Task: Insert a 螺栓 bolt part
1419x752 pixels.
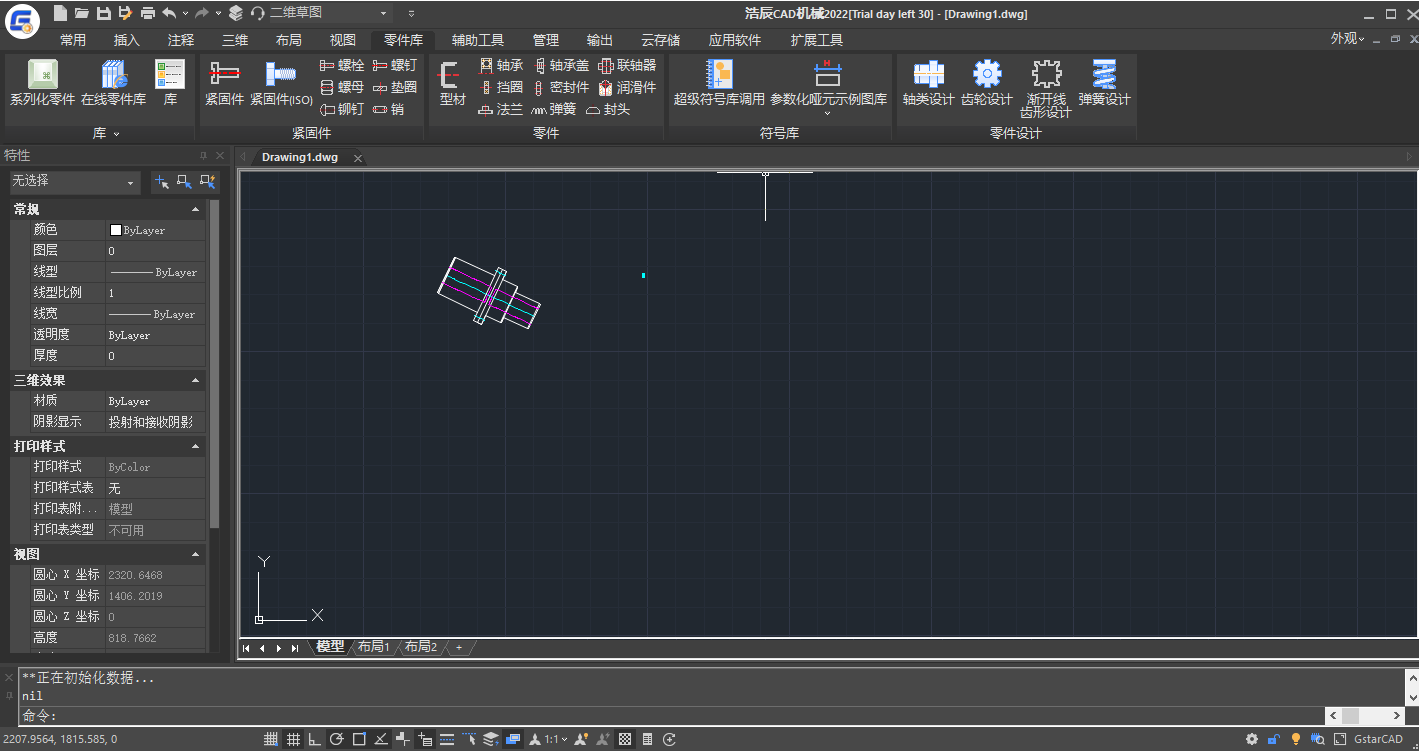Action: [x=342, y=65]
